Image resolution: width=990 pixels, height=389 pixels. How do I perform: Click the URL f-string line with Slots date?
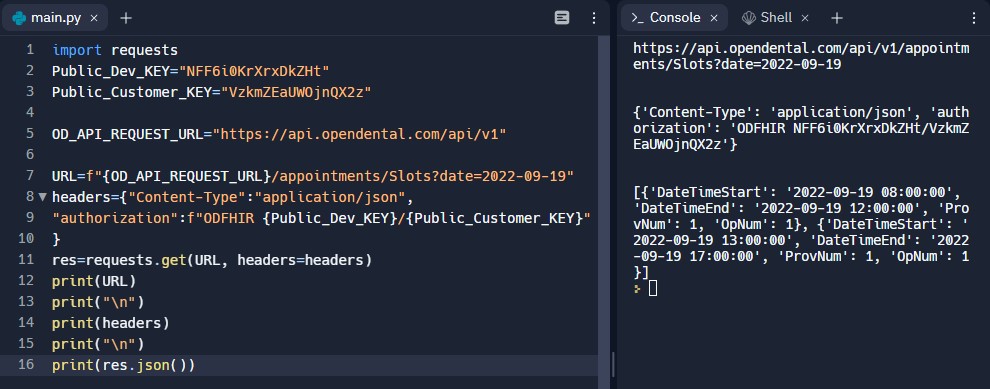click(x=313, y=176)
